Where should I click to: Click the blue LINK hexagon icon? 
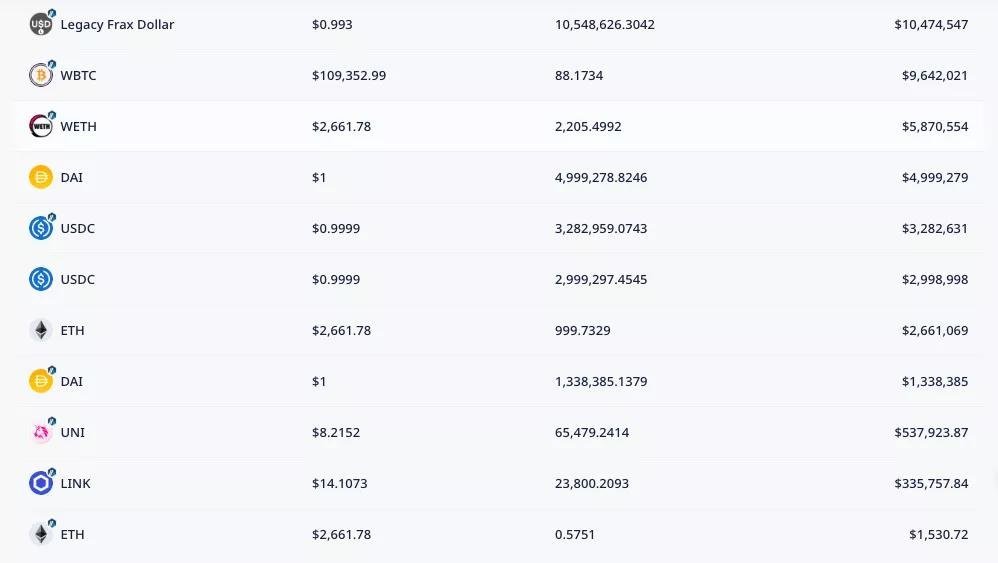[41, 483]
